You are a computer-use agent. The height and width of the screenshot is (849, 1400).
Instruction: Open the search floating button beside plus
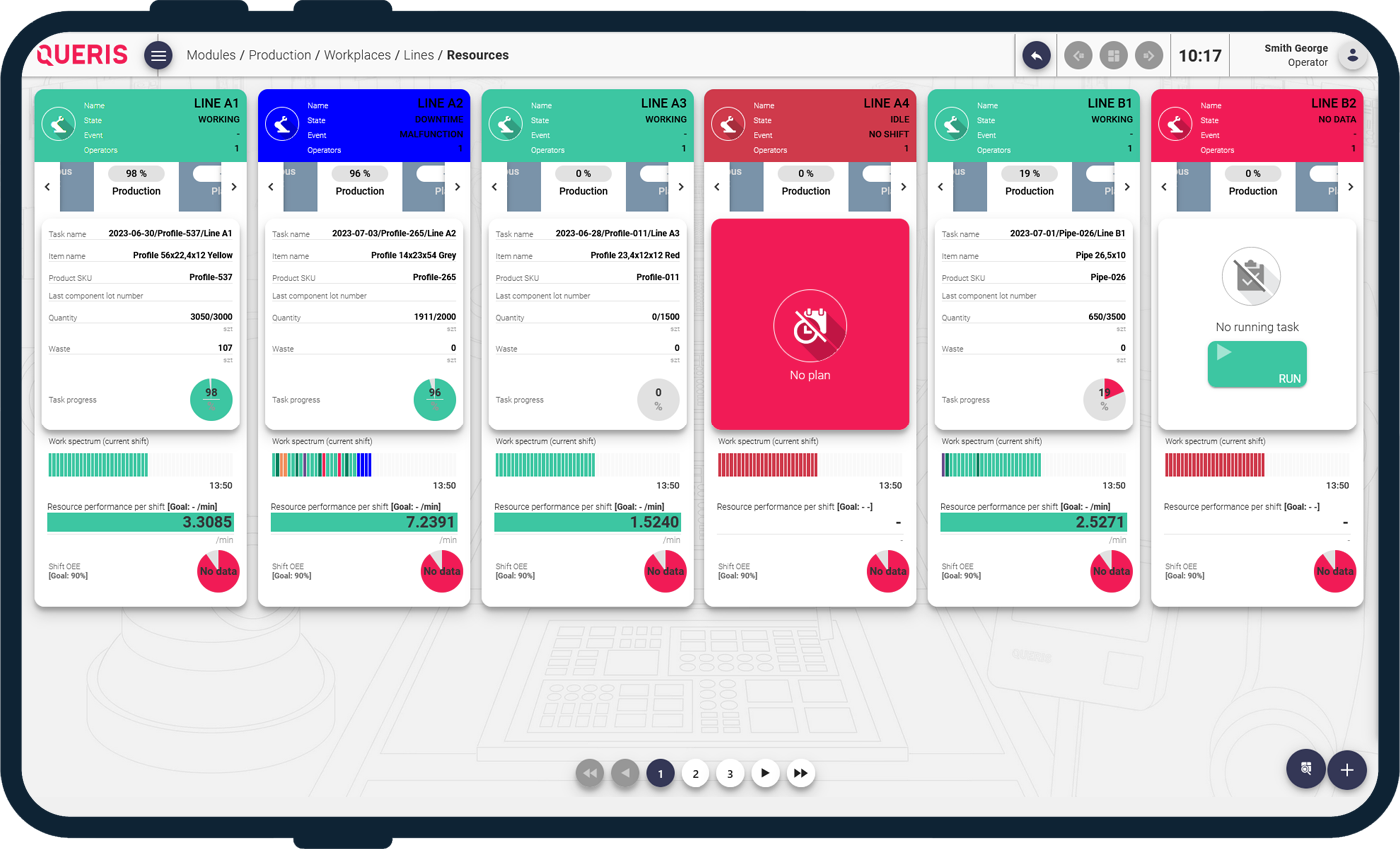pyautogui.click(x=1305, y=769)
